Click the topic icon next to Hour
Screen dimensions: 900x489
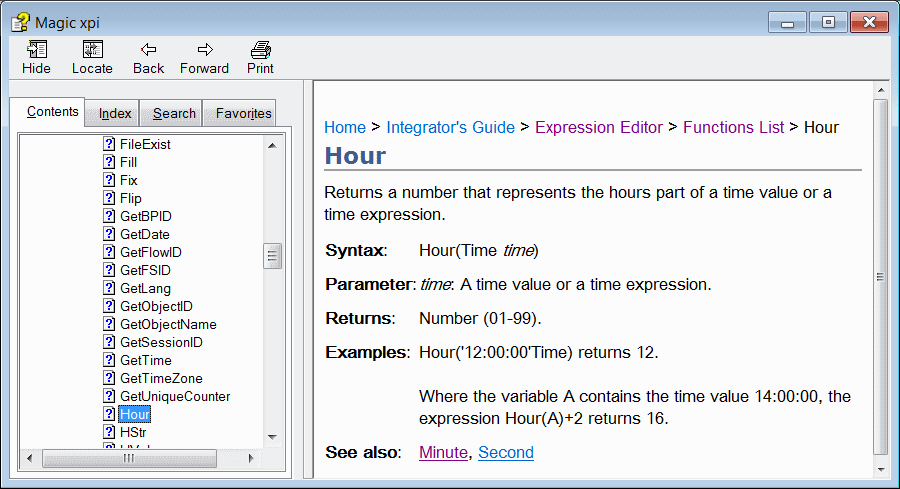pos(109,414)
